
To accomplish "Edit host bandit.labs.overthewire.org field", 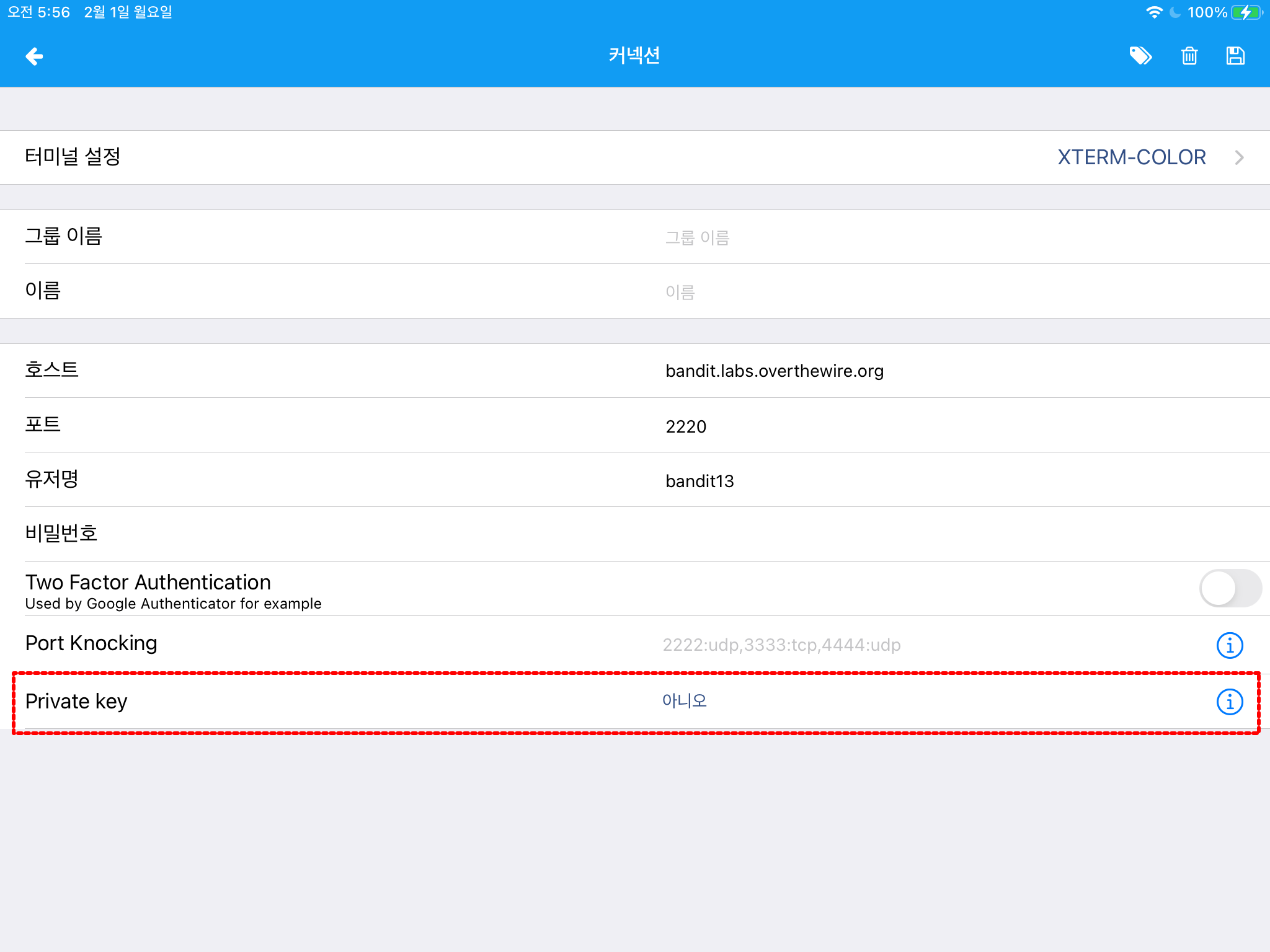I will coord(775,371).
